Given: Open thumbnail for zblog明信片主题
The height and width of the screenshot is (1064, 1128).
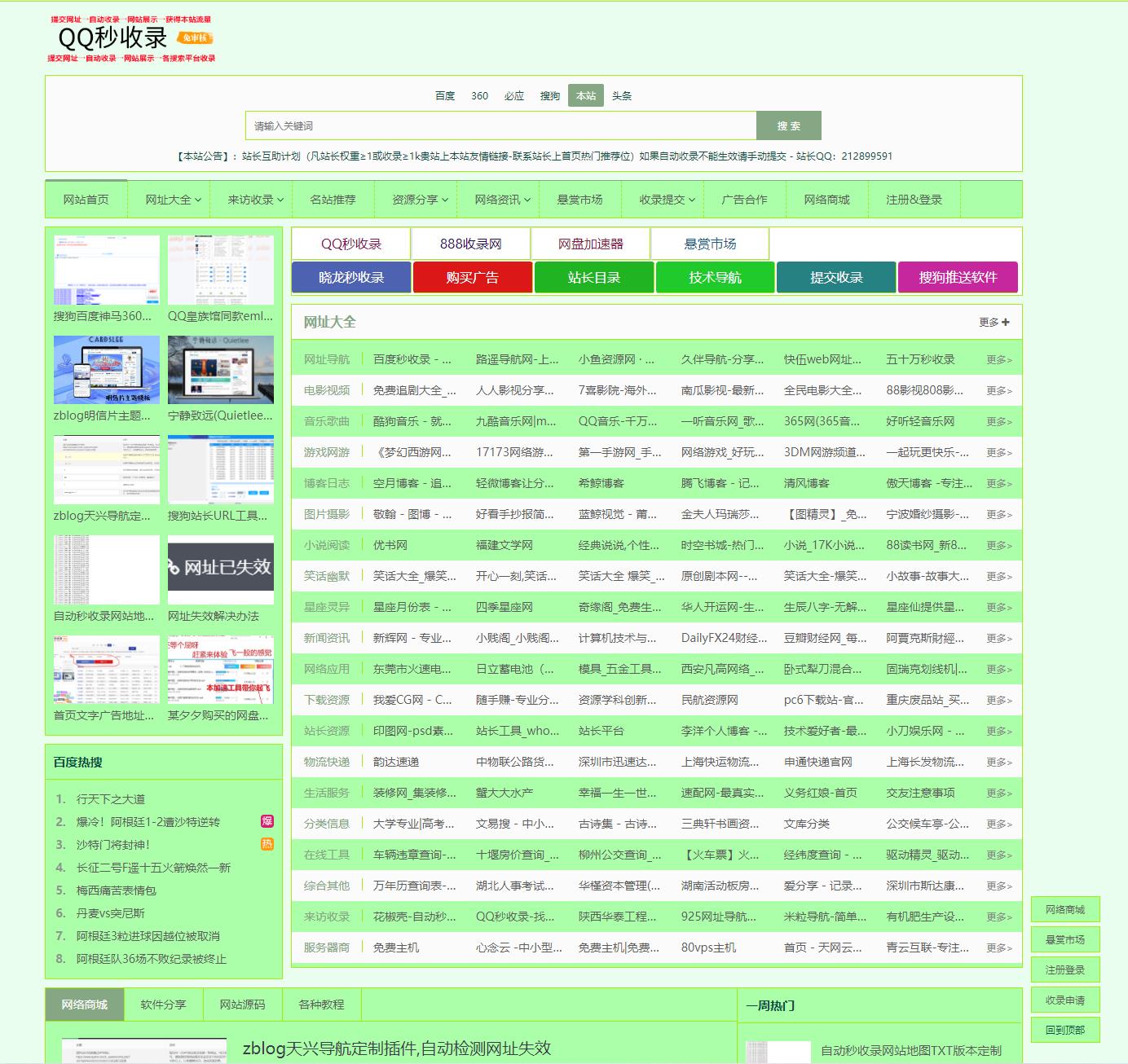Looking at the screenshot, I should click(107, 370).
